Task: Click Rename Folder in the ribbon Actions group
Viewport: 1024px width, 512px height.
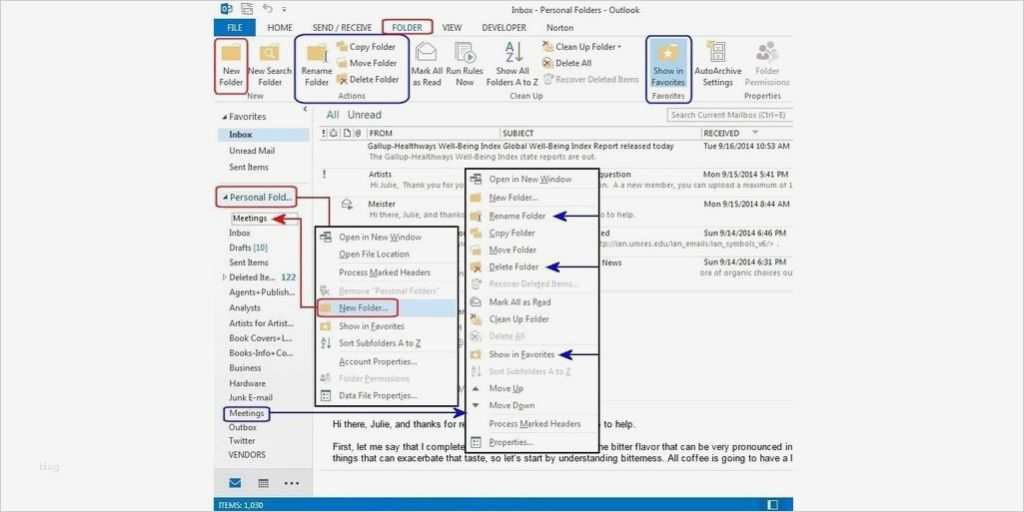Action: 317,66
